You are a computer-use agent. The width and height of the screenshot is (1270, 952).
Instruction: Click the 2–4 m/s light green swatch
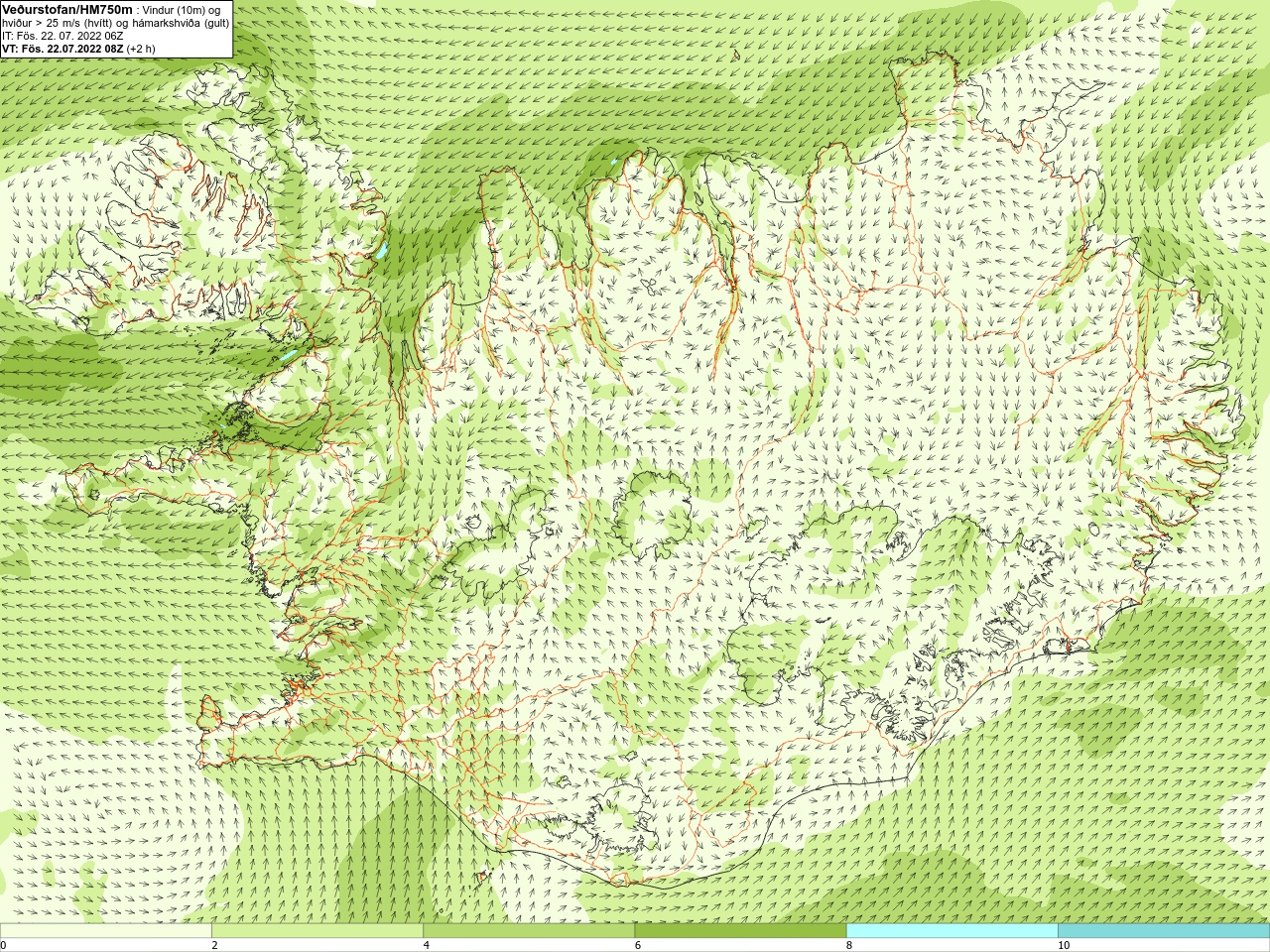pos(317,931)
